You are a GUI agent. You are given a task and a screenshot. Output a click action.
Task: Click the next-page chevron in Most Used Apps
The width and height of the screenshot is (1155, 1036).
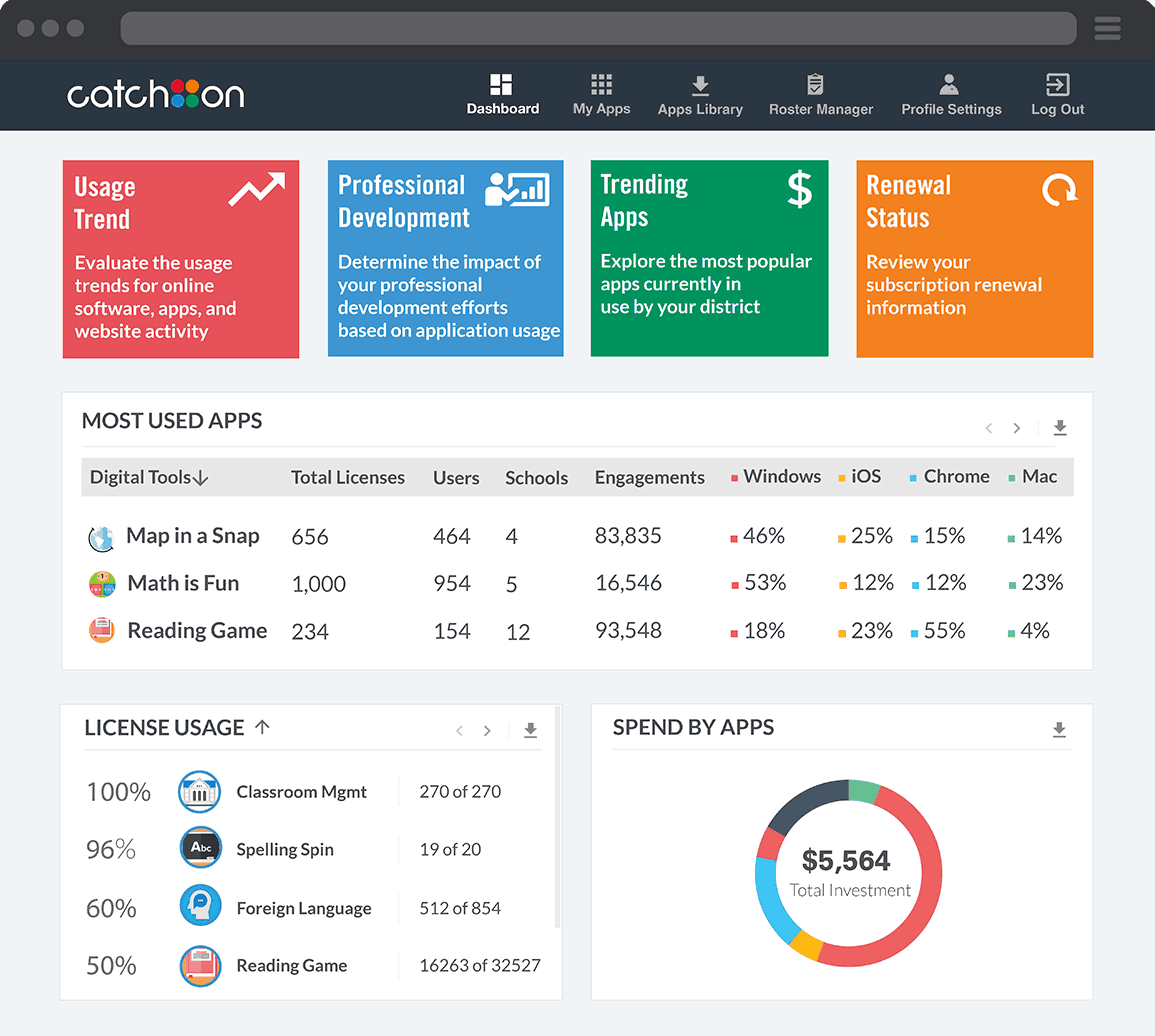coord(1017,427)
